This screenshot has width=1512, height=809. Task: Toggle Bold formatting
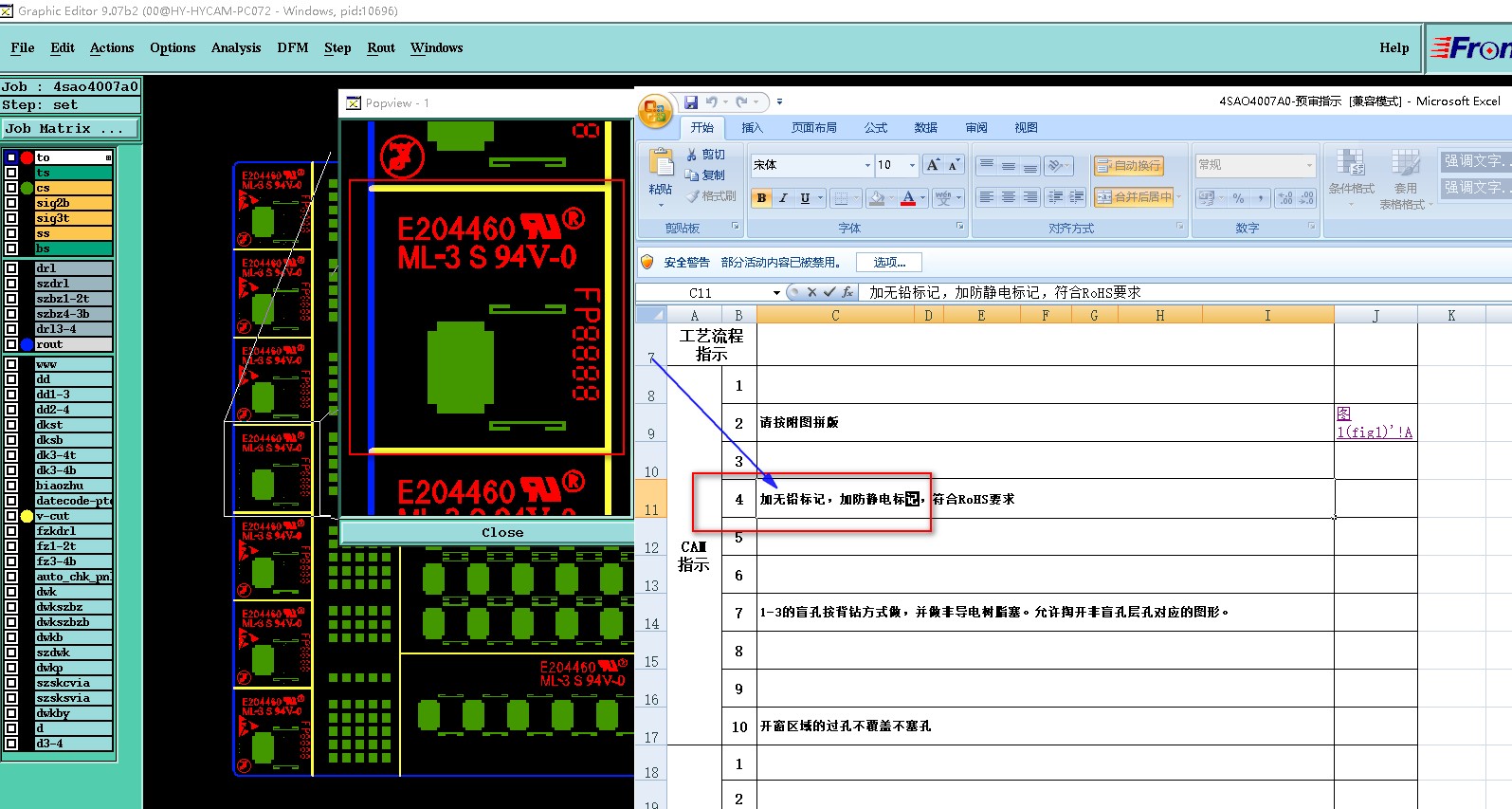point(761,197)
